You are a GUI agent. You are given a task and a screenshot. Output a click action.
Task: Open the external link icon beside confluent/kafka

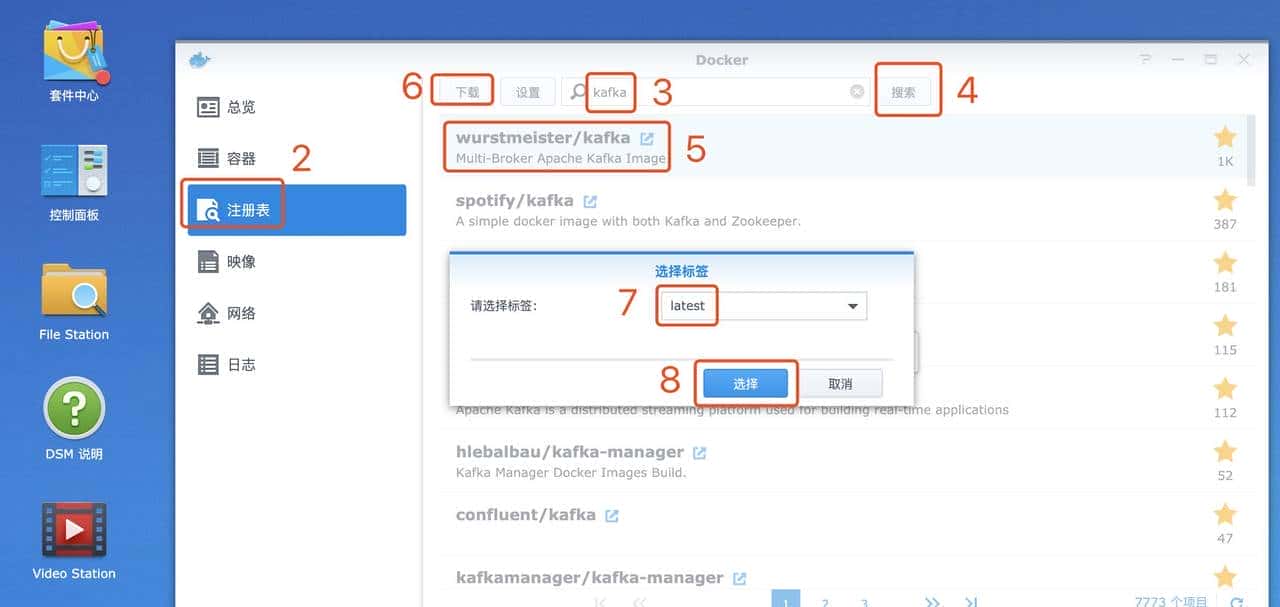(612, 516)
